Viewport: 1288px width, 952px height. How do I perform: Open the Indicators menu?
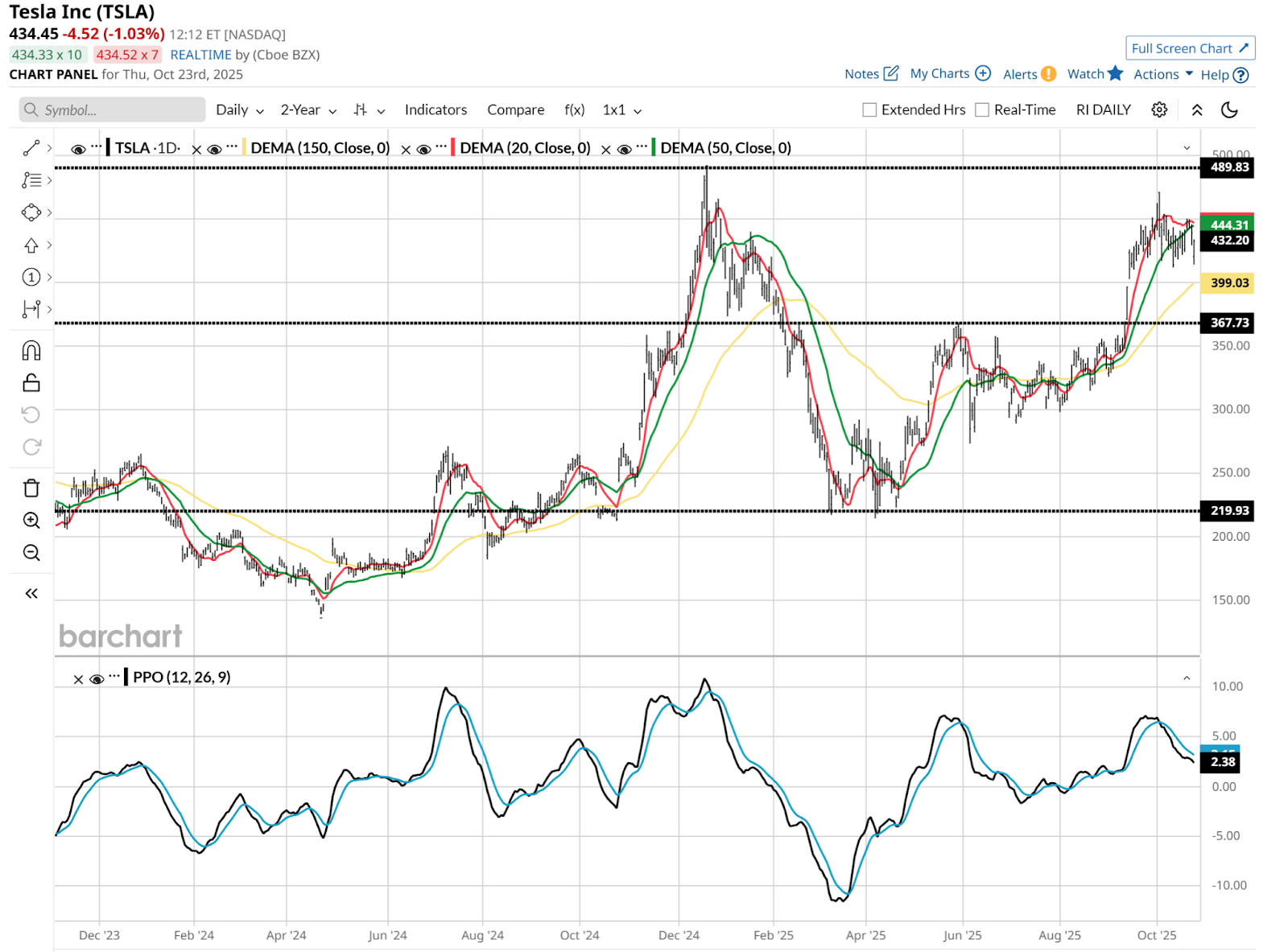pos(436,110)
